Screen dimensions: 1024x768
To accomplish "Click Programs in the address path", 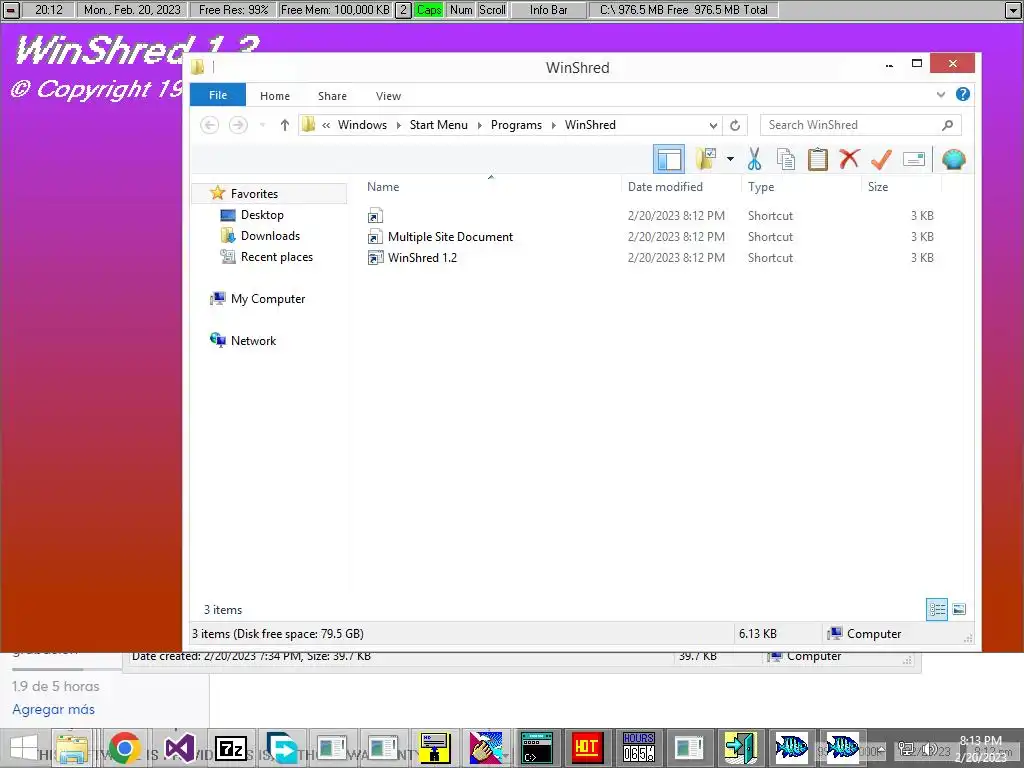I will pos(517,125).
